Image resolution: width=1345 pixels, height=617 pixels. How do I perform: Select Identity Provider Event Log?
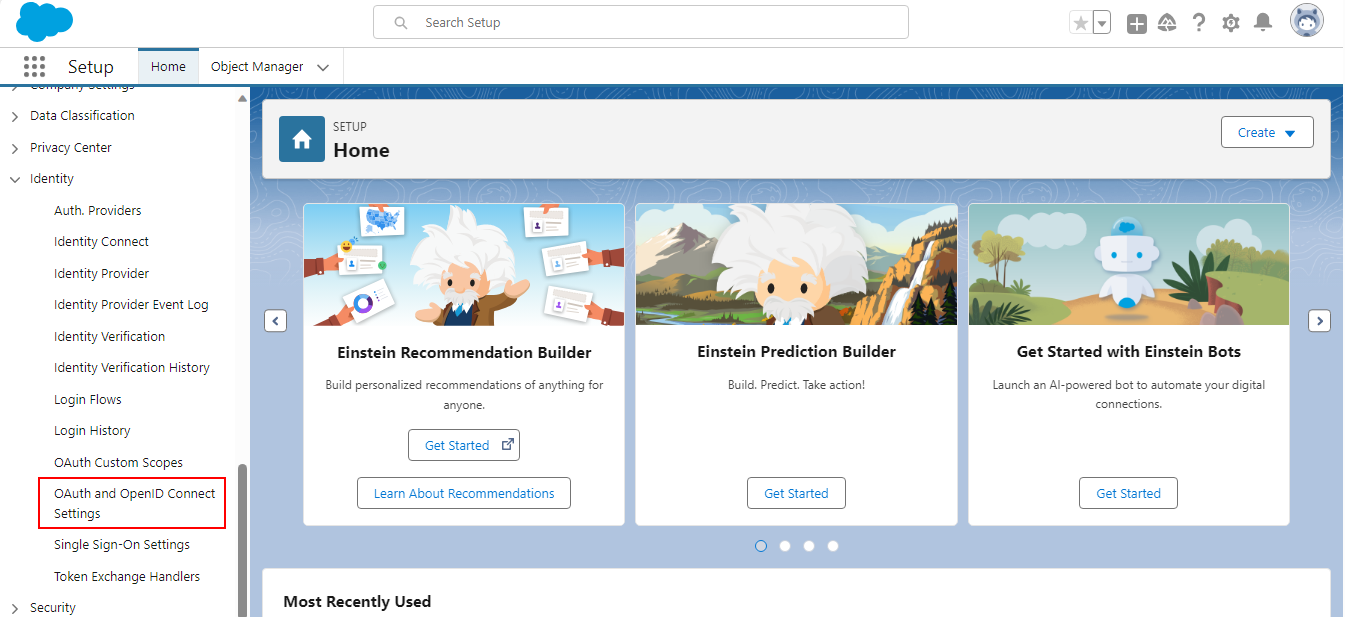point(131,305)
